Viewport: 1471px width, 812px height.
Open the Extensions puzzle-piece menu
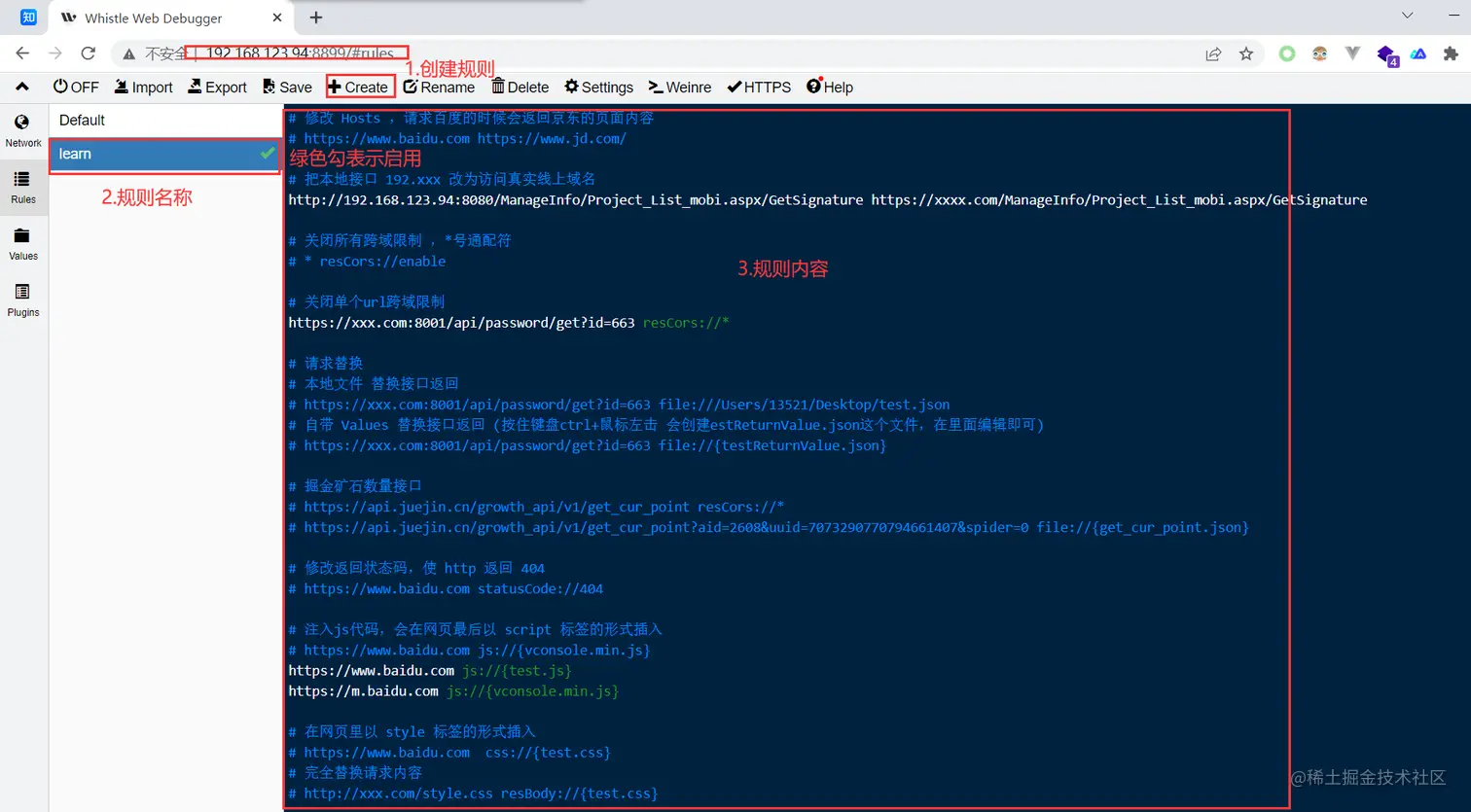(x=1451, y=53)
